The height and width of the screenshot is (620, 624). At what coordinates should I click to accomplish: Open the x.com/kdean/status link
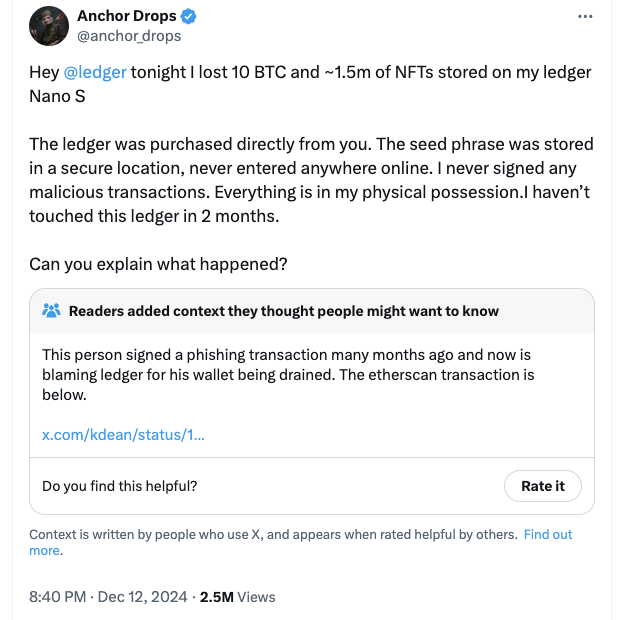point(123,435)
